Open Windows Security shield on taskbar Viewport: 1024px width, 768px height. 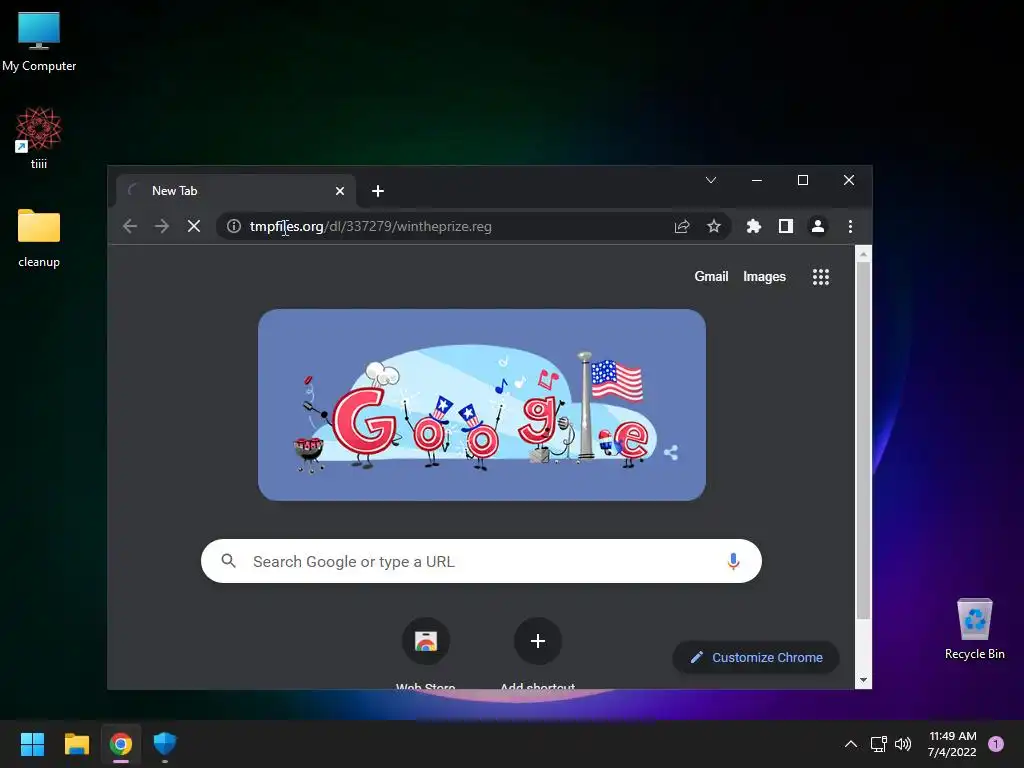(x=165, y=744)
